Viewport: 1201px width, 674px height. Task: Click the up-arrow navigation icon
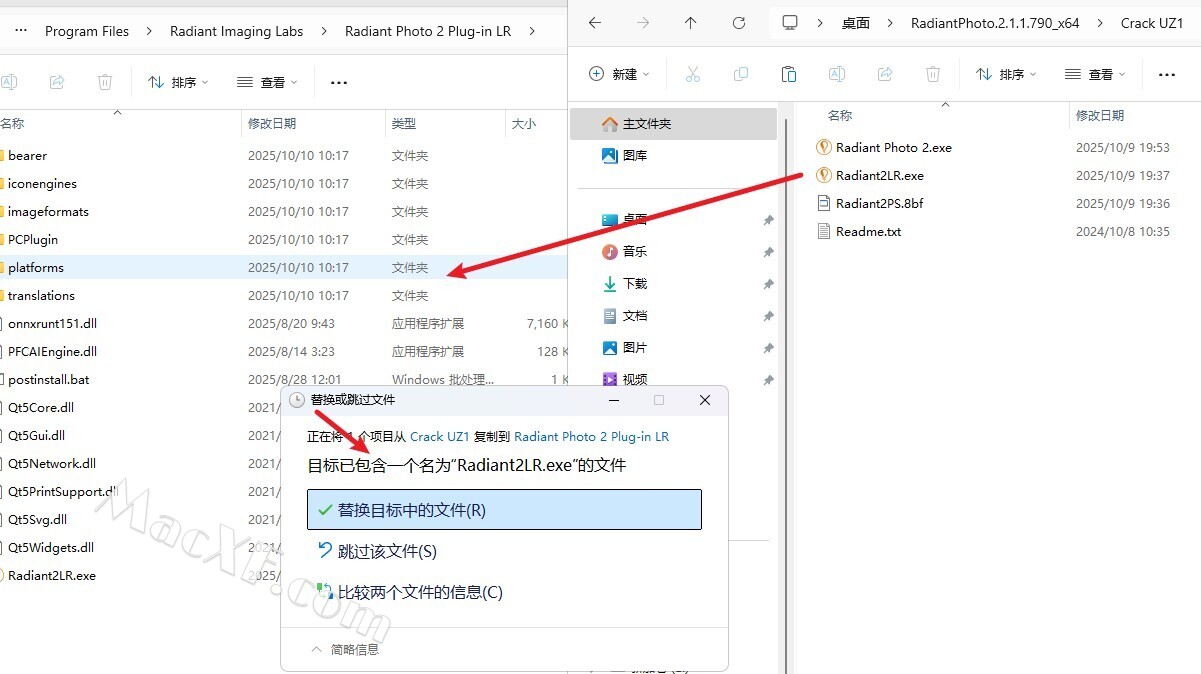pos(691,23)
